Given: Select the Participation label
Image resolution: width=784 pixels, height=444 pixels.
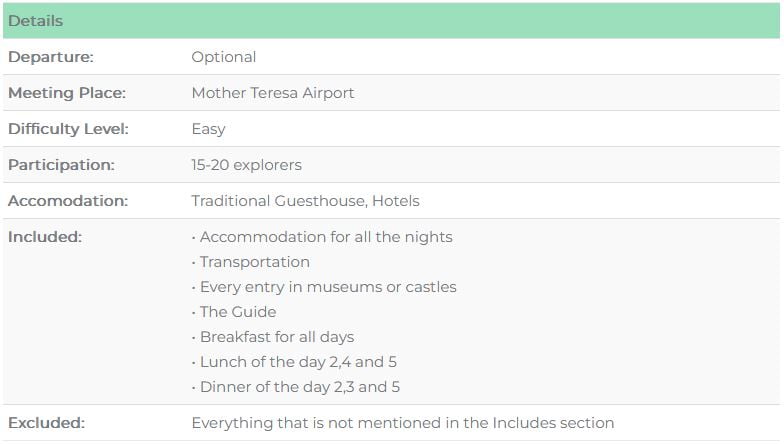Looking at the screenshot, I should coord(62,165).
